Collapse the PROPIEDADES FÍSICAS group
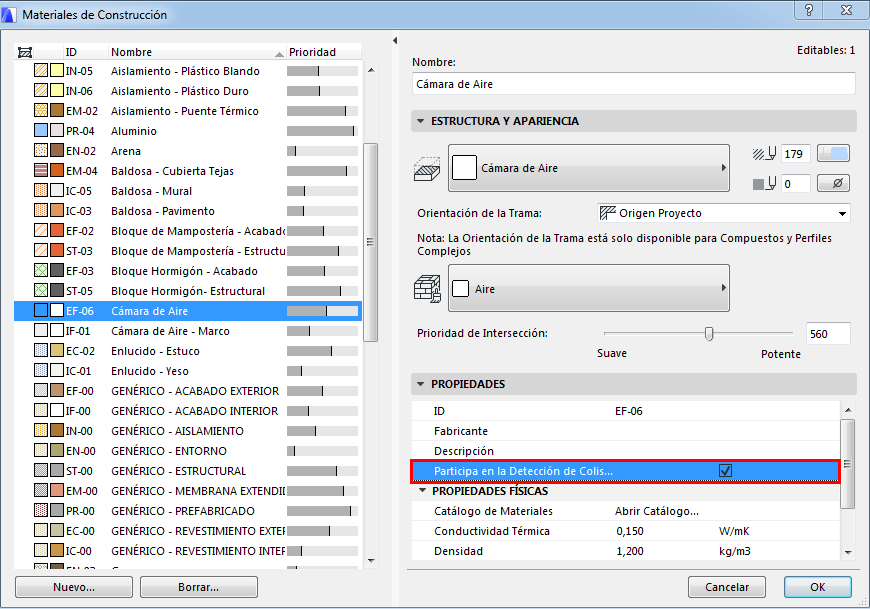 [x=423, y=490]
